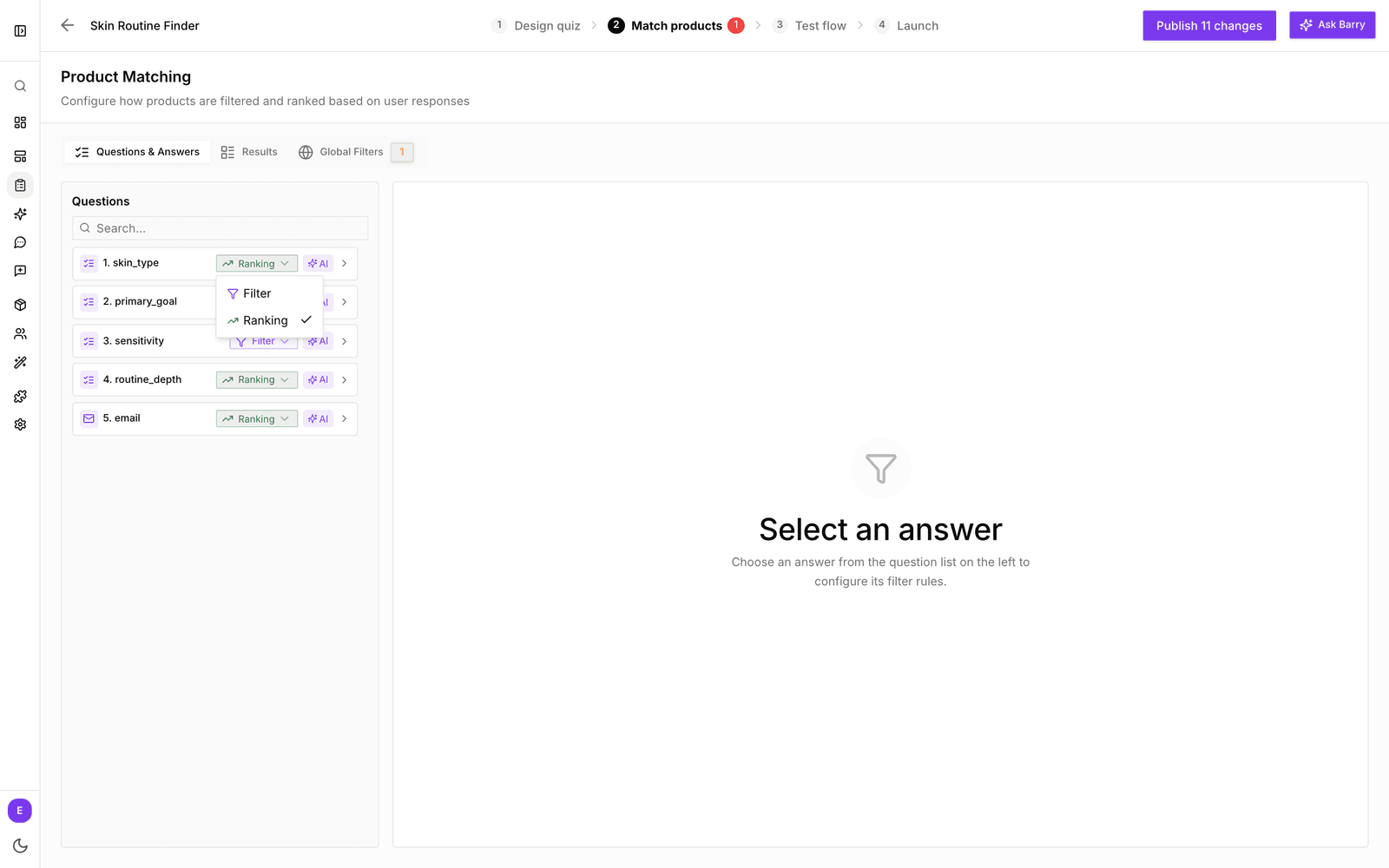This screenshot has height=868, width=1389.
Task: Click the questions Search field
Action: [221, 228]
